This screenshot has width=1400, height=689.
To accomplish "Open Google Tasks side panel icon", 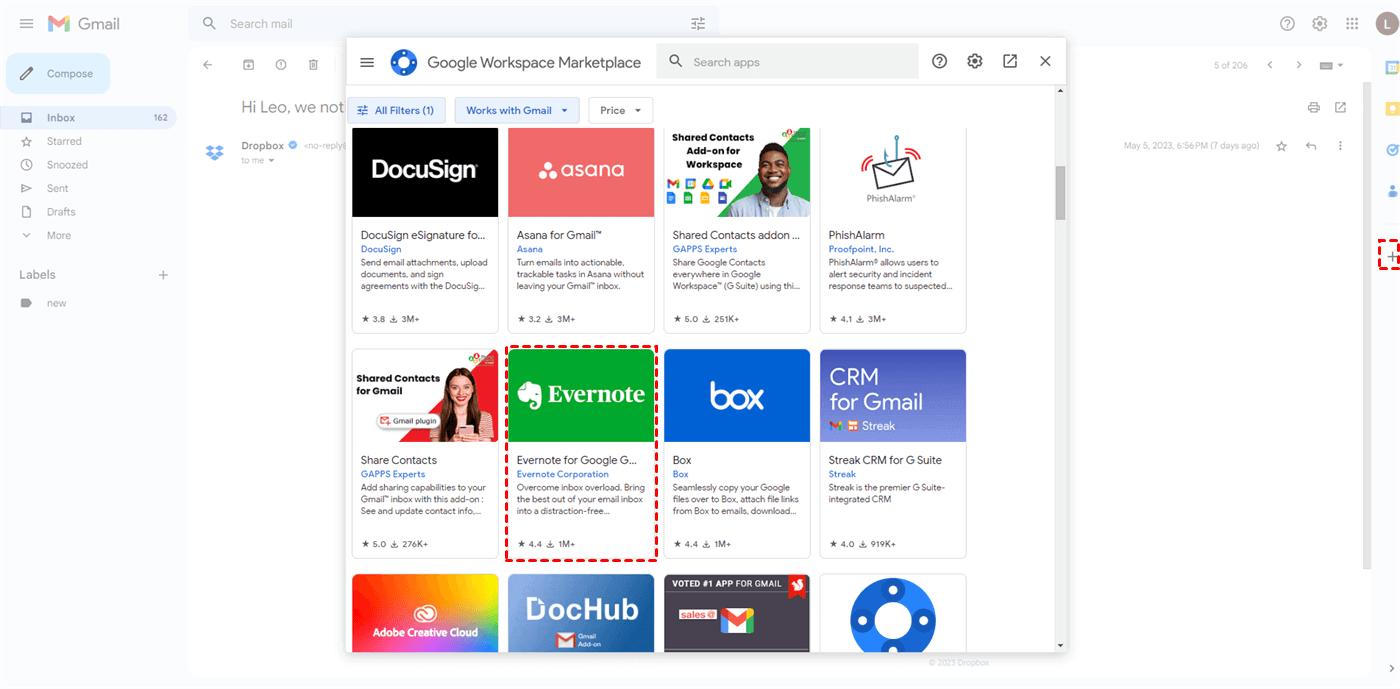I will click(x=1391, y=150).
